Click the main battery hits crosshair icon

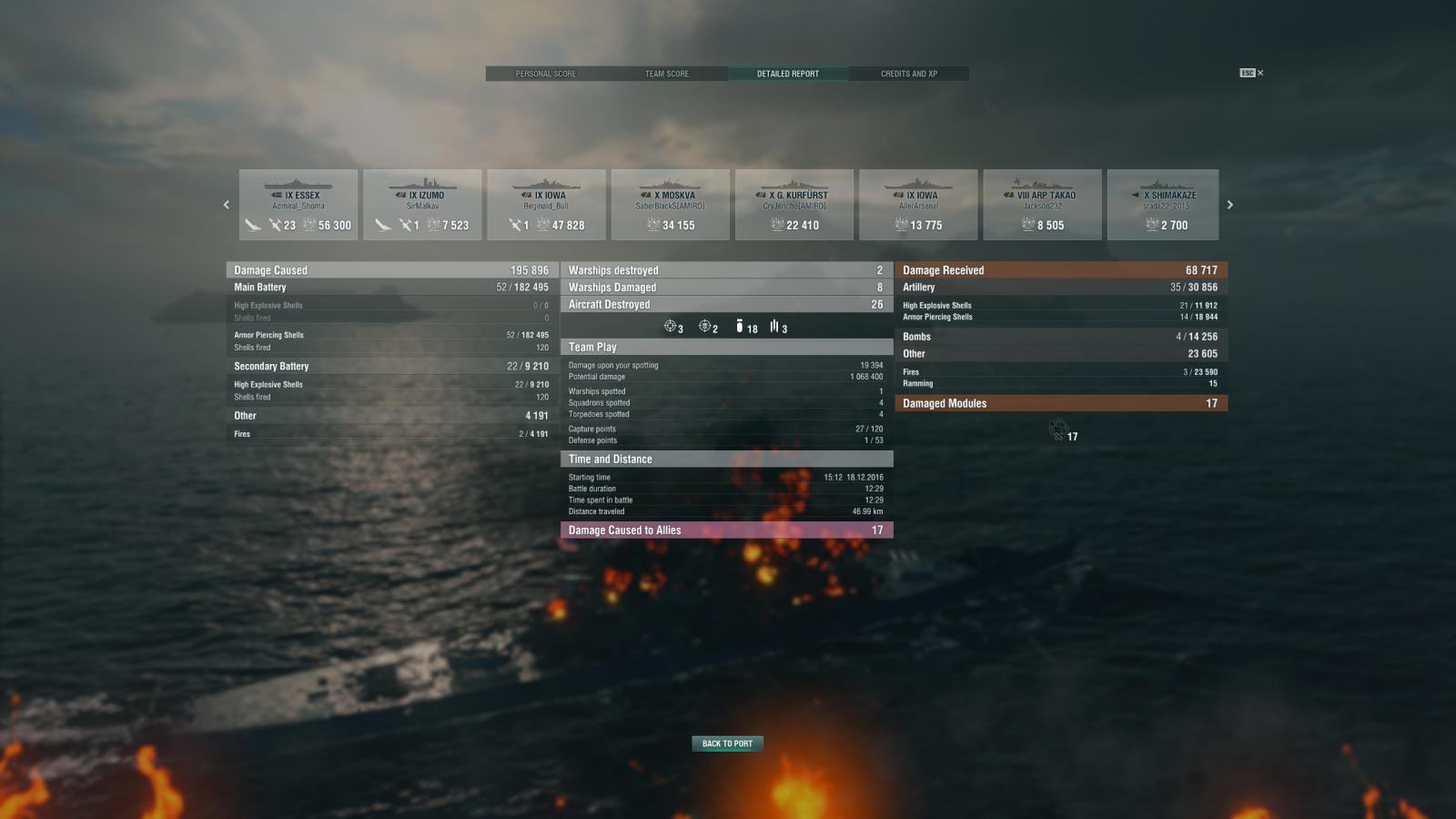[x=670, y=326]
